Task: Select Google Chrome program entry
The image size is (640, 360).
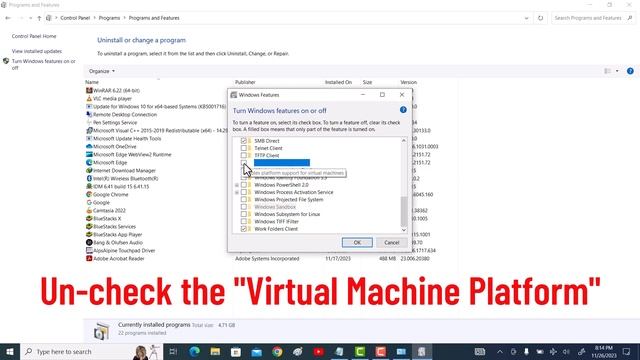Action: coord(107,194)
